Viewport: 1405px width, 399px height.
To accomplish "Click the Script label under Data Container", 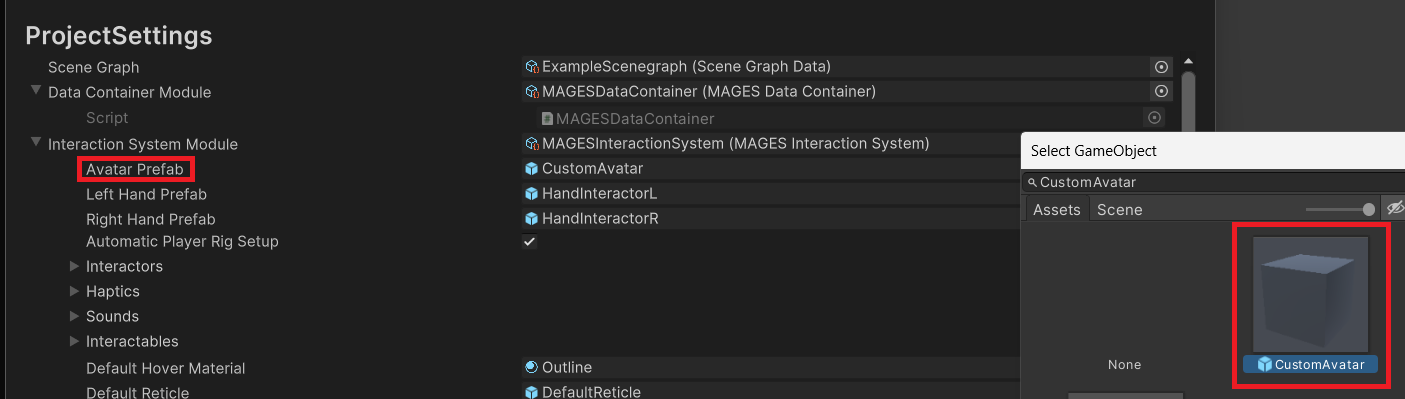I will point(107,118).
